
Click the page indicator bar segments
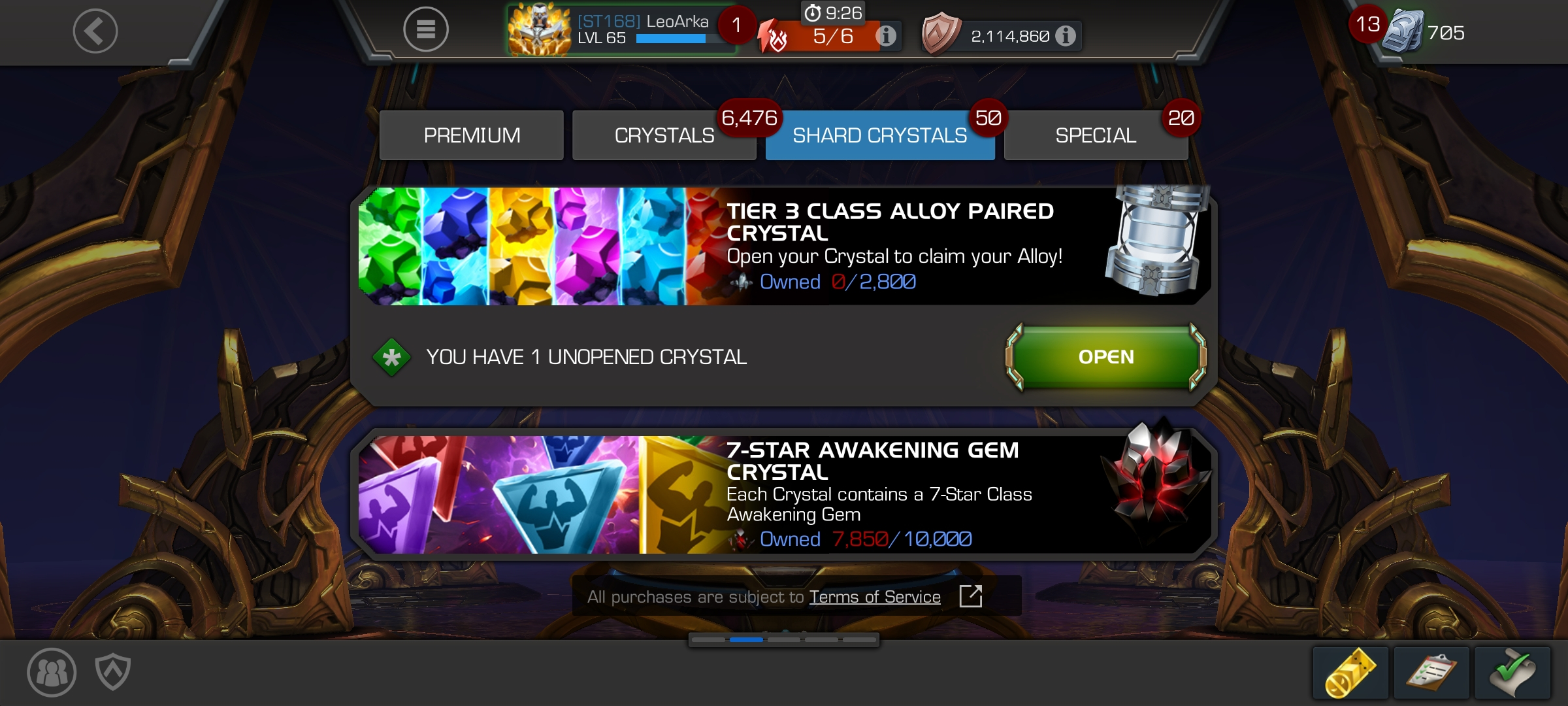tap(784, 639)
